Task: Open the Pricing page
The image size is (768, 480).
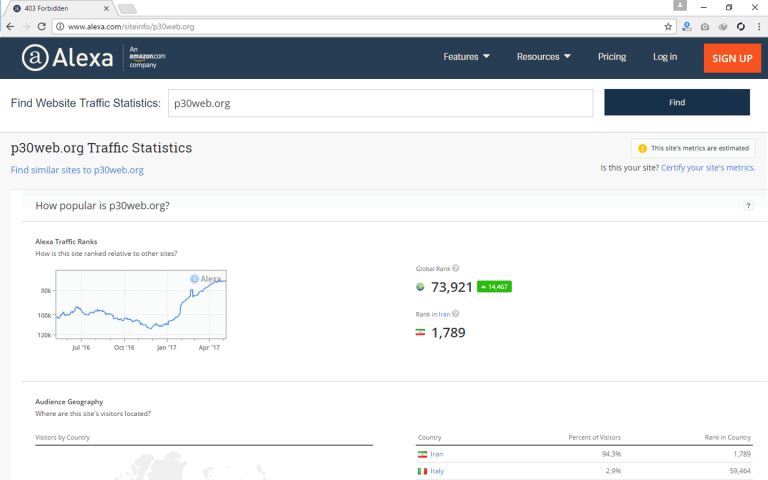Action: click(612, 57)
